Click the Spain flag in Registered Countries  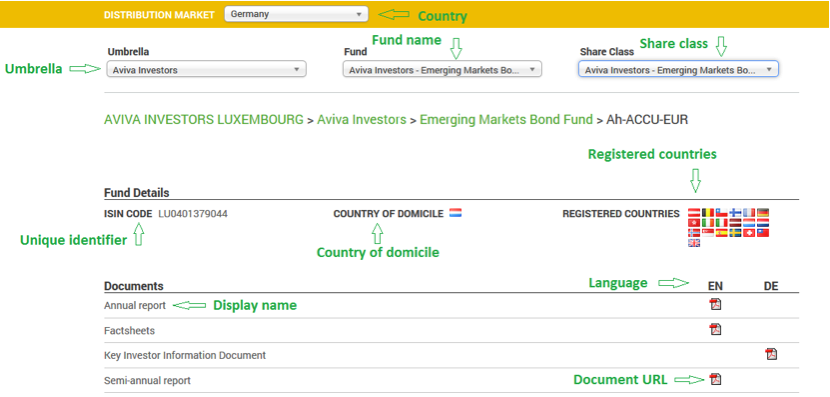pyautogui.click(x=721, y=233)
